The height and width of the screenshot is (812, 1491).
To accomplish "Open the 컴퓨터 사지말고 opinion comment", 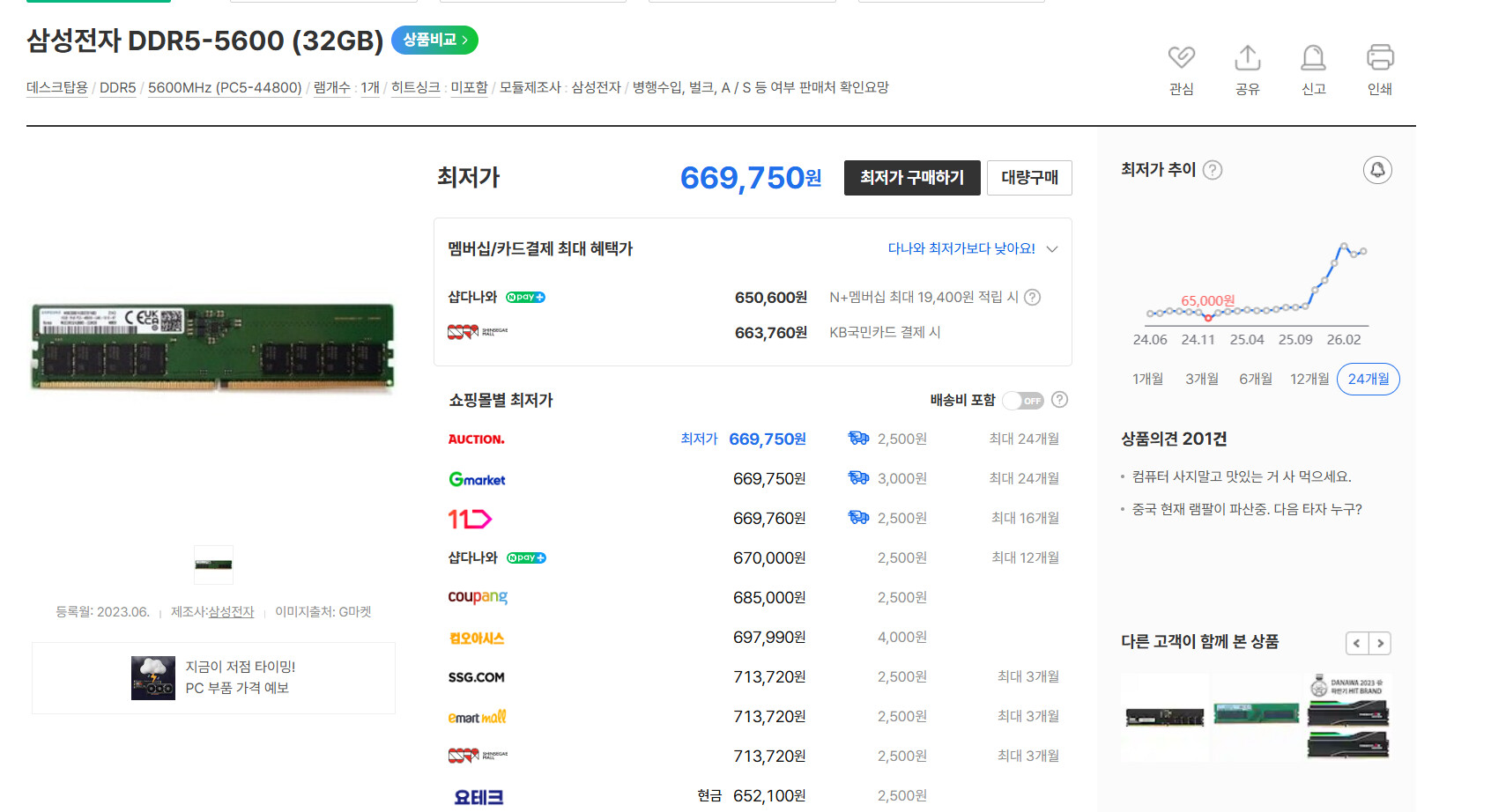I will click(x=1242, y=476).
